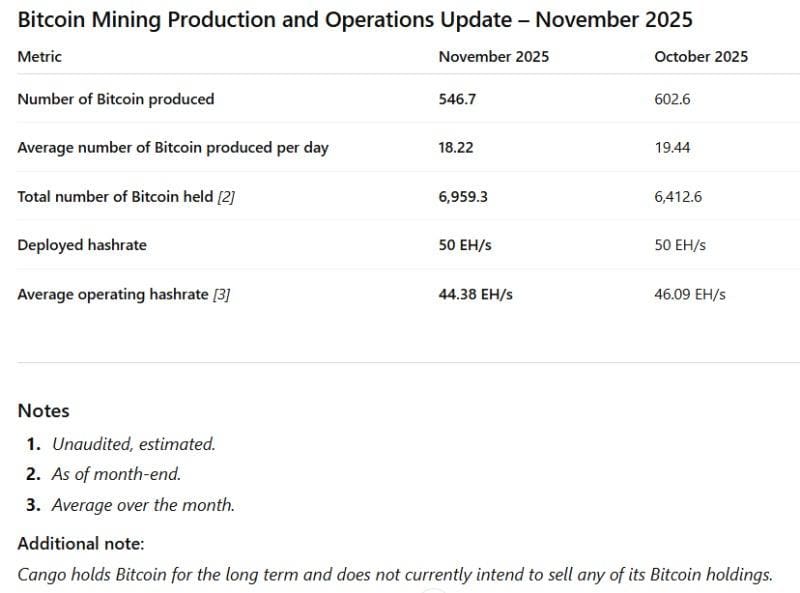Click the 'Average over the month.' note
Image resolution: width=800 pixels, height=593 pixels.
[x=143, y=505]
